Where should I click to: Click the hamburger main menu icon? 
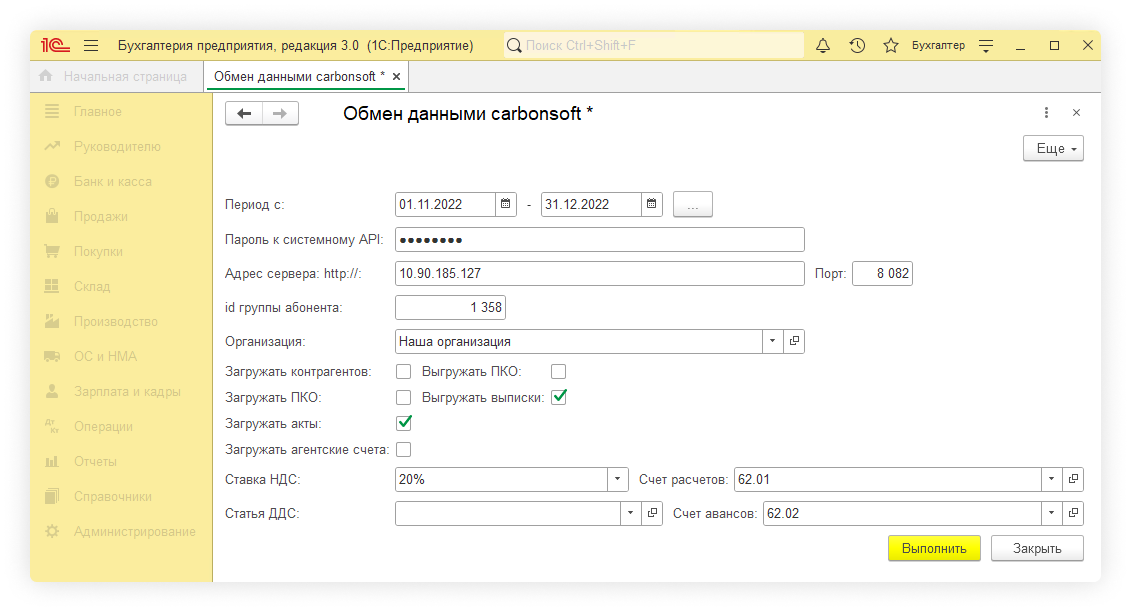91,46
